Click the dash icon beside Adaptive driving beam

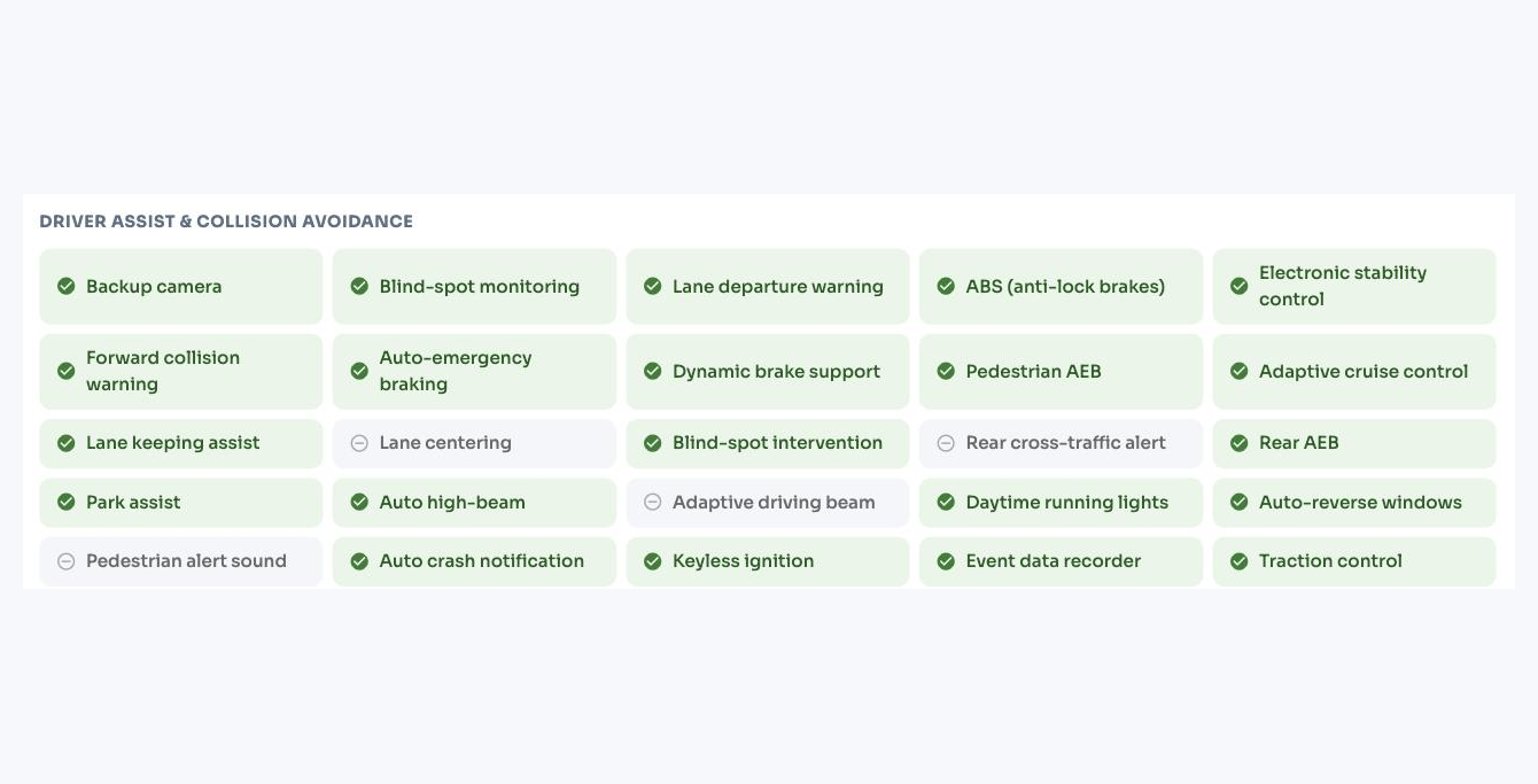point(652,502)
